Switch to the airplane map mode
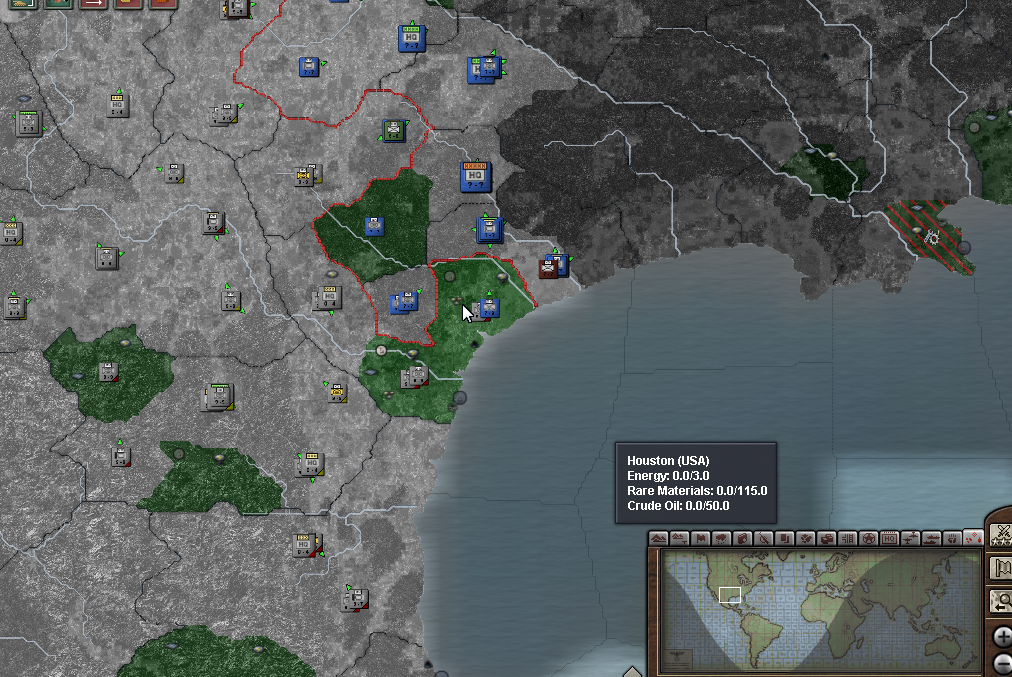The height and width of the screenshot is (677, 1012). (911, 538)
